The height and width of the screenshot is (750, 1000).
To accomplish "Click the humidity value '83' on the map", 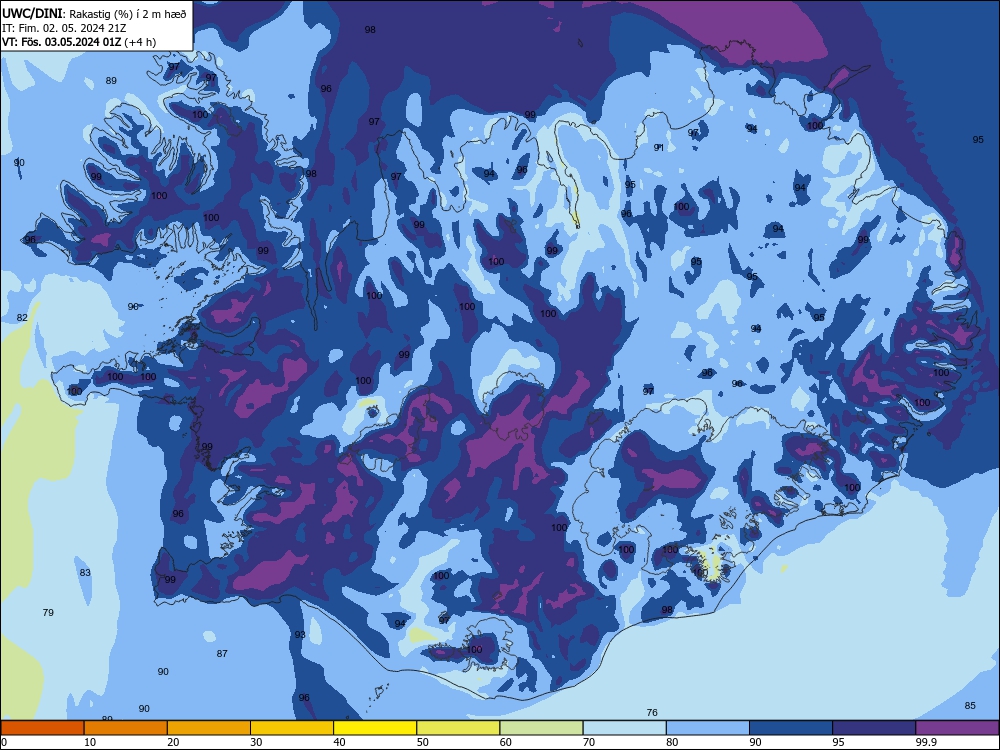I will pyautogui.click(x=85, y=573).
